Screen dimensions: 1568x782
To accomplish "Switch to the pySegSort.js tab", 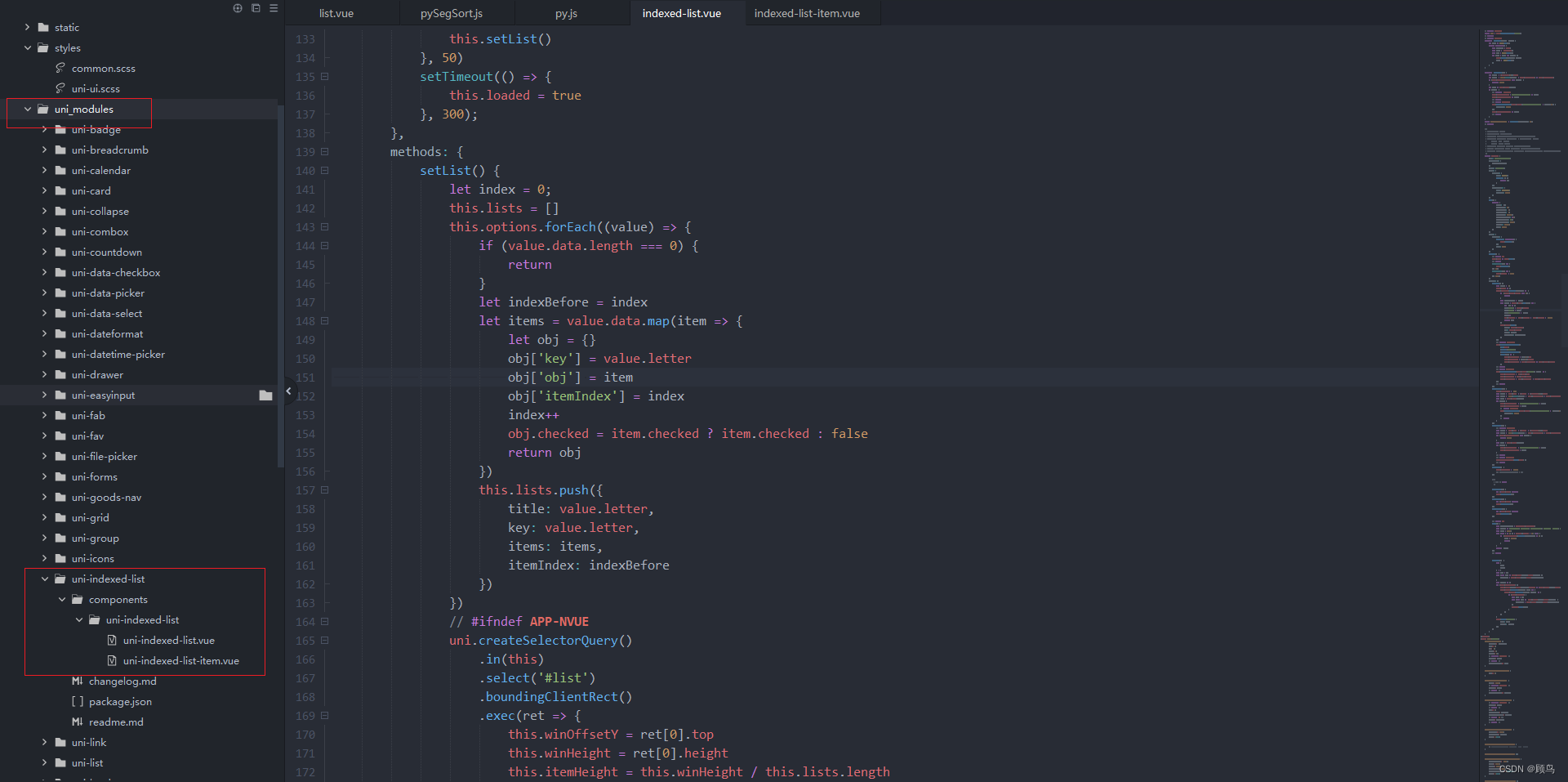I will pyautogui.click(x=452, y=13).
